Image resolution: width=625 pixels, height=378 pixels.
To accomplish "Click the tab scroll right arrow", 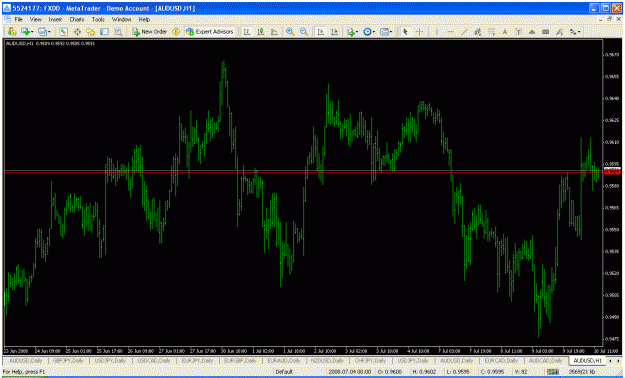I will [618, 361].
